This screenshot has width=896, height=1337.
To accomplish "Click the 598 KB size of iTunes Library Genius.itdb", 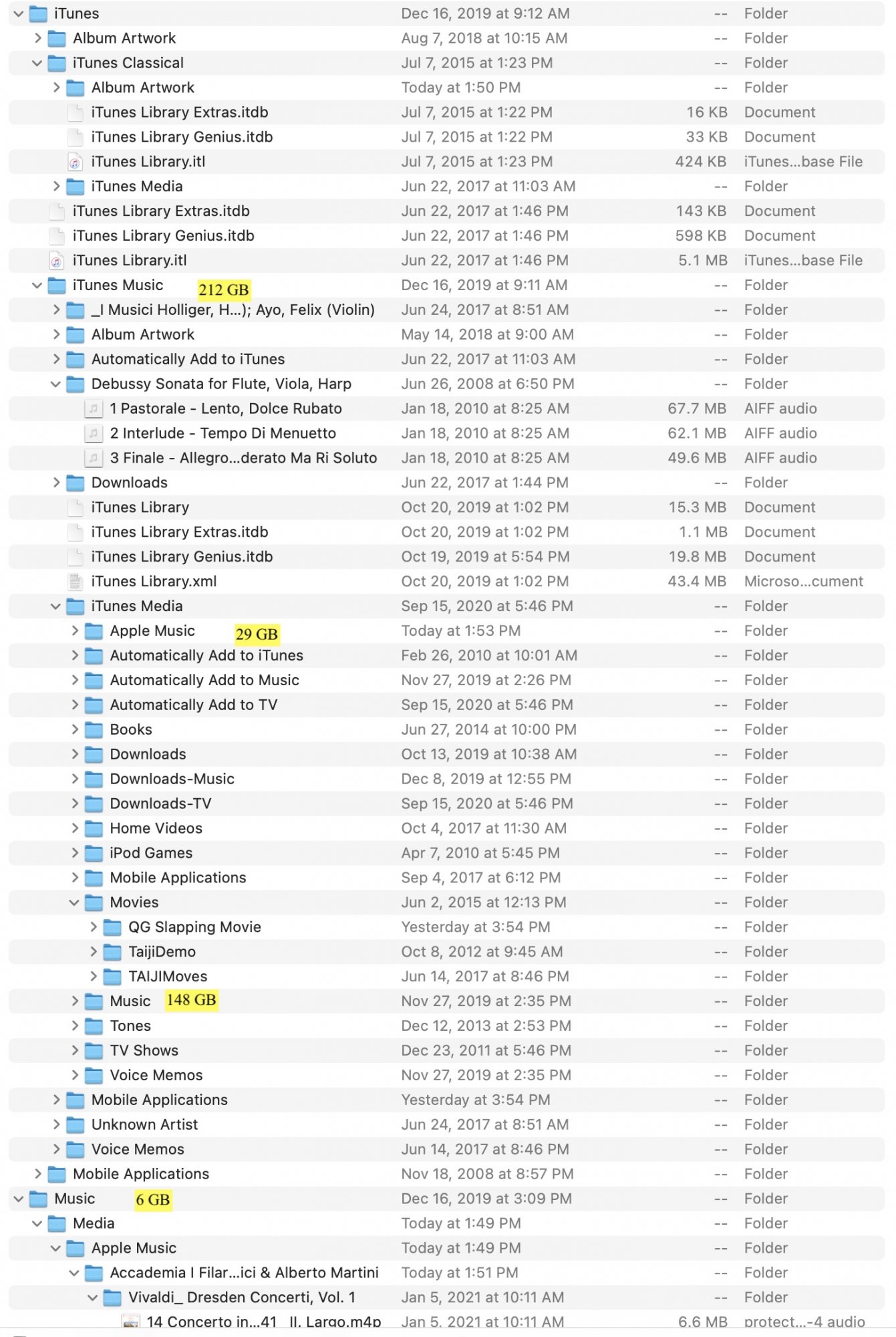I will (x=701, y=236).
